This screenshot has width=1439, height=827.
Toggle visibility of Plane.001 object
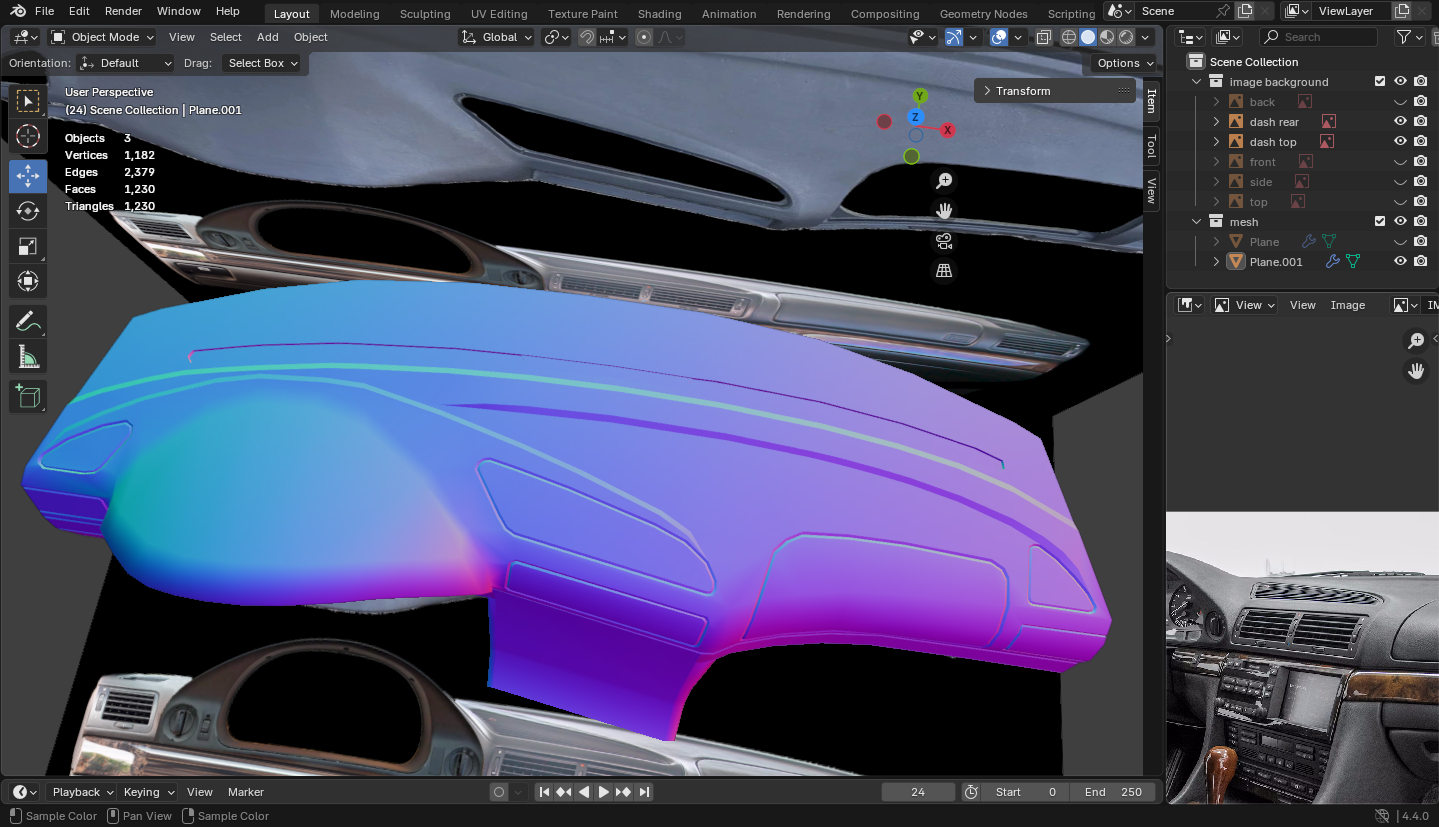click(1400, 261)
